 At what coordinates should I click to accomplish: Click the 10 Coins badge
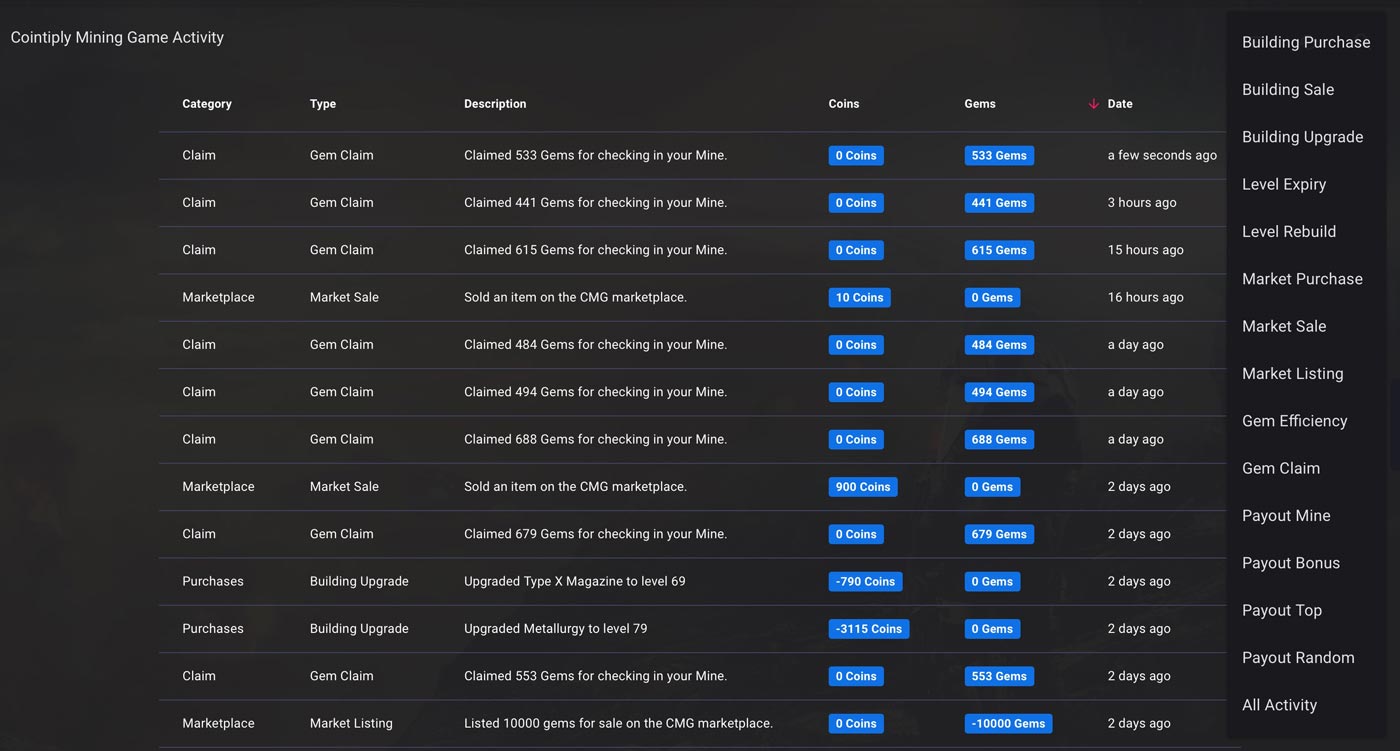click(x=860, y=297)
